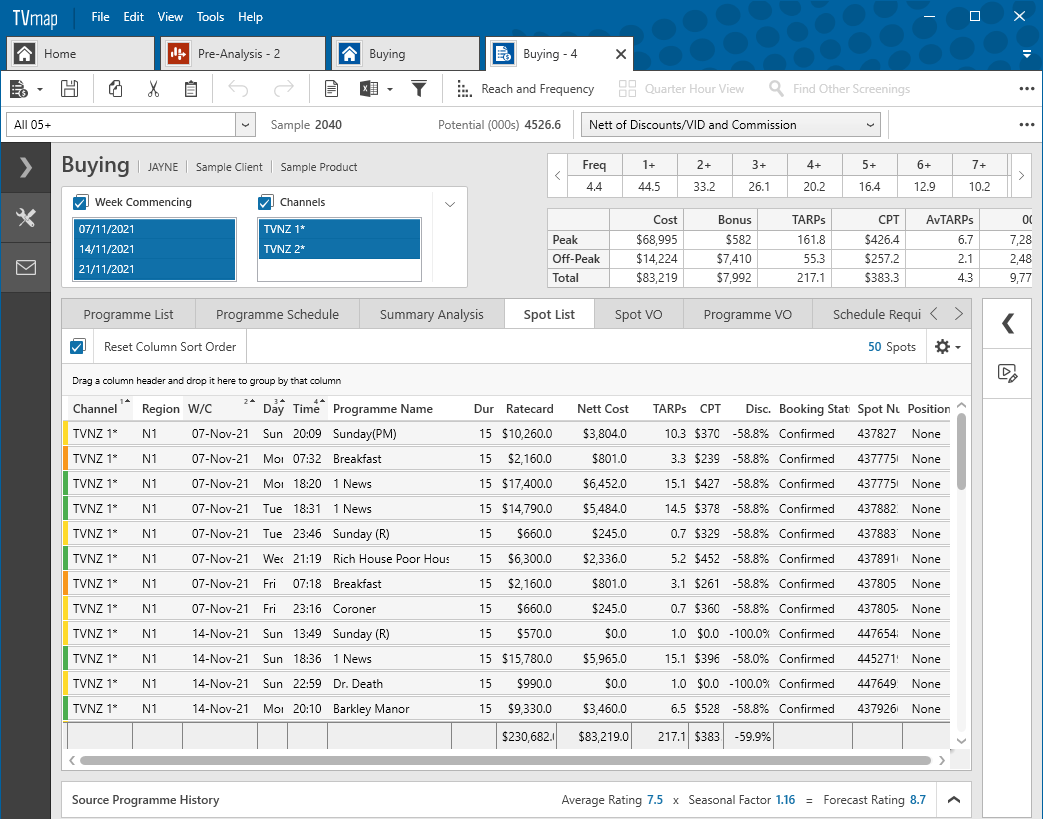1043x819 pixels.
Task: Toggle checkbox beside Reset Column Sort Order
Action: 78,347
